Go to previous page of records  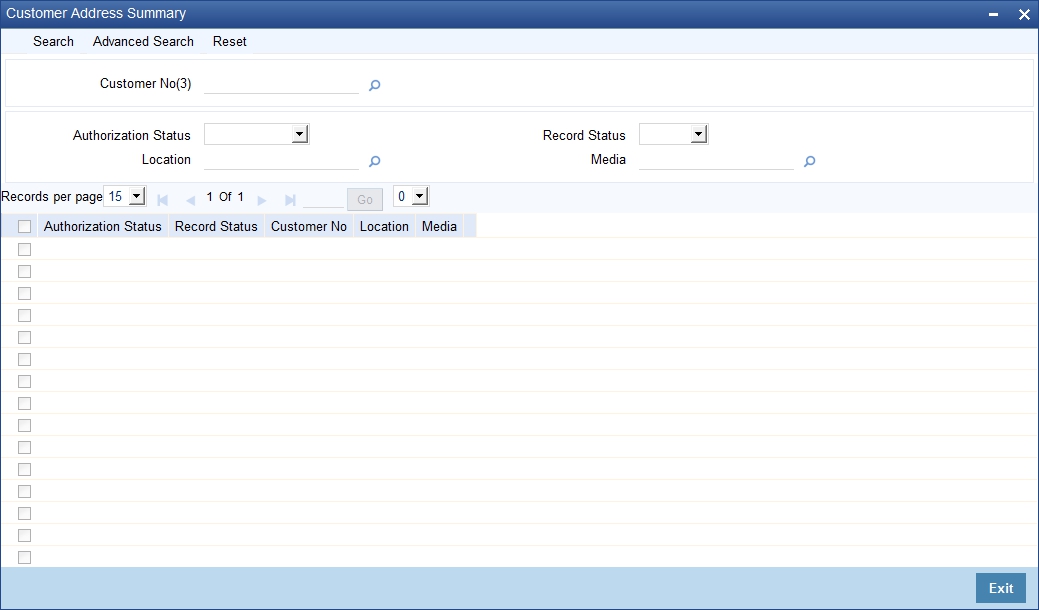(x=190, y=200)
